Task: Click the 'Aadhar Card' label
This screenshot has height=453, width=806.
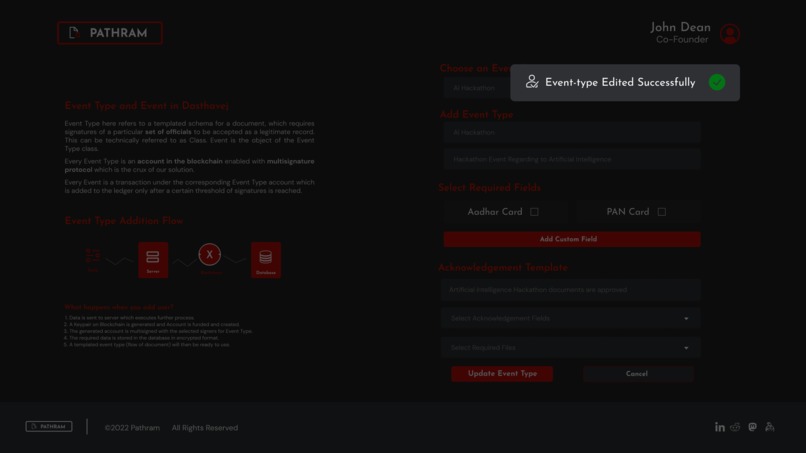Action: coord(494,212)
